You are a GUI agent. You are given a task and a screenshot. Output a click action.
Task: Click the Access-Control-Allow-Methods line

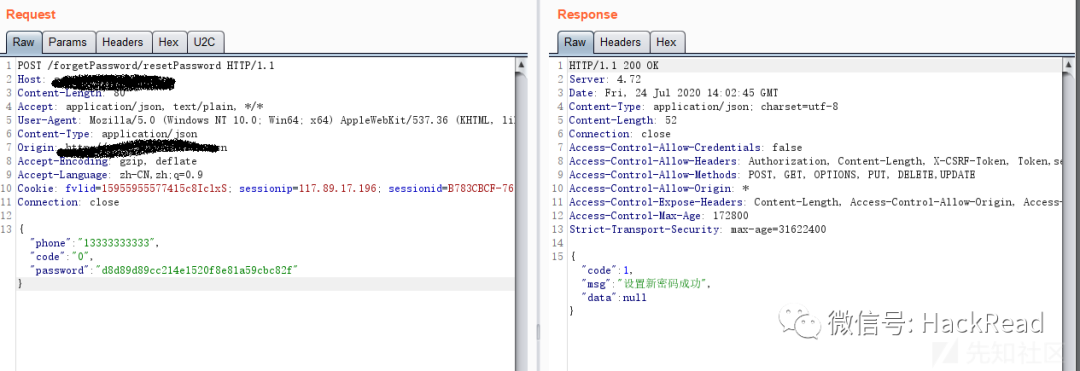coord(772,175)
